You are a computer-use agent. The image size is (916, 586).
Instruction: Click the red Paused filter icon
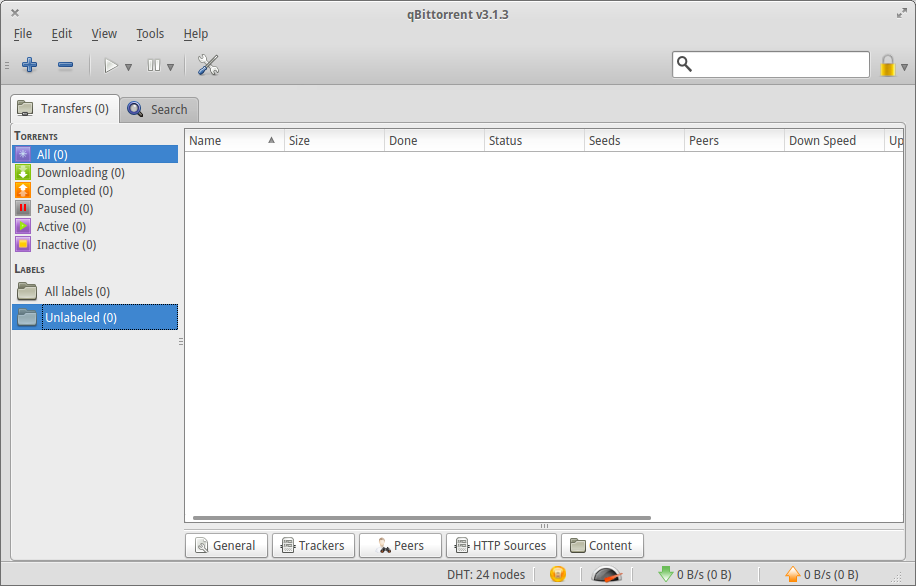(23, 209)
